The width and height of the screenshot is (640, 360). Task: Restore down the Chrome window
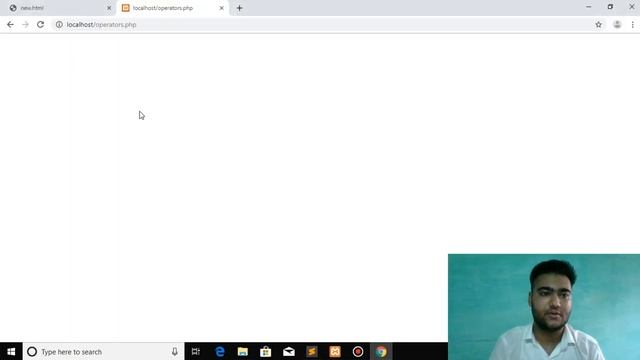(x=610, y=7)
